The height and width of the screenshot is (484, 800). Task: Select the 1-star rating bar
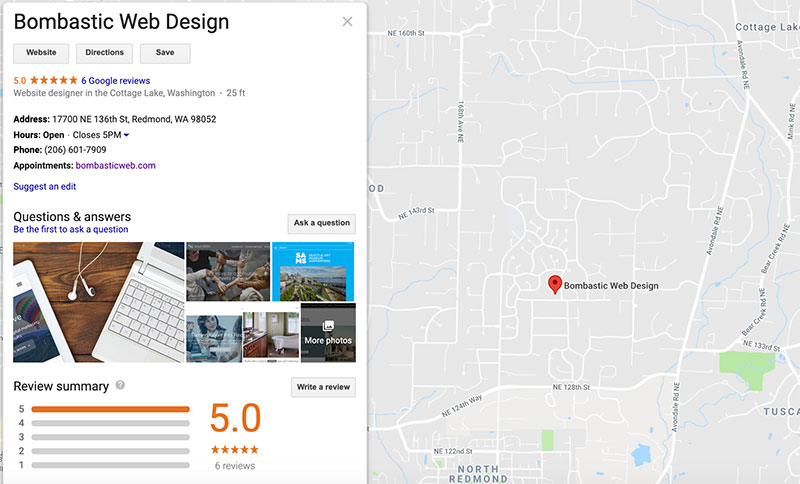[x=110, y=465]
